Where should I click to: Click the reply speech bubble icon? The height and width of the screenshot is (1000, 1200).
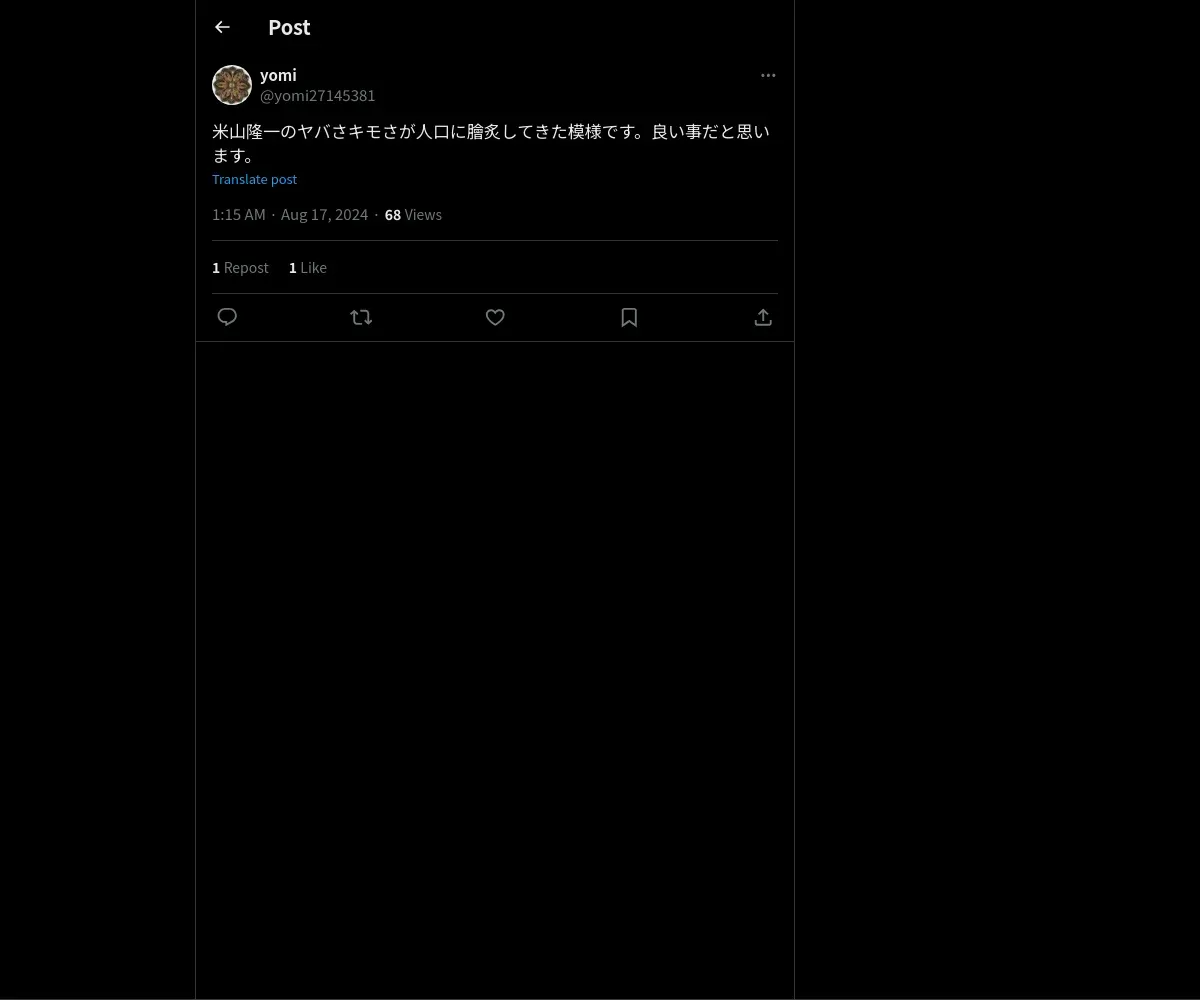tap(227, 317)
